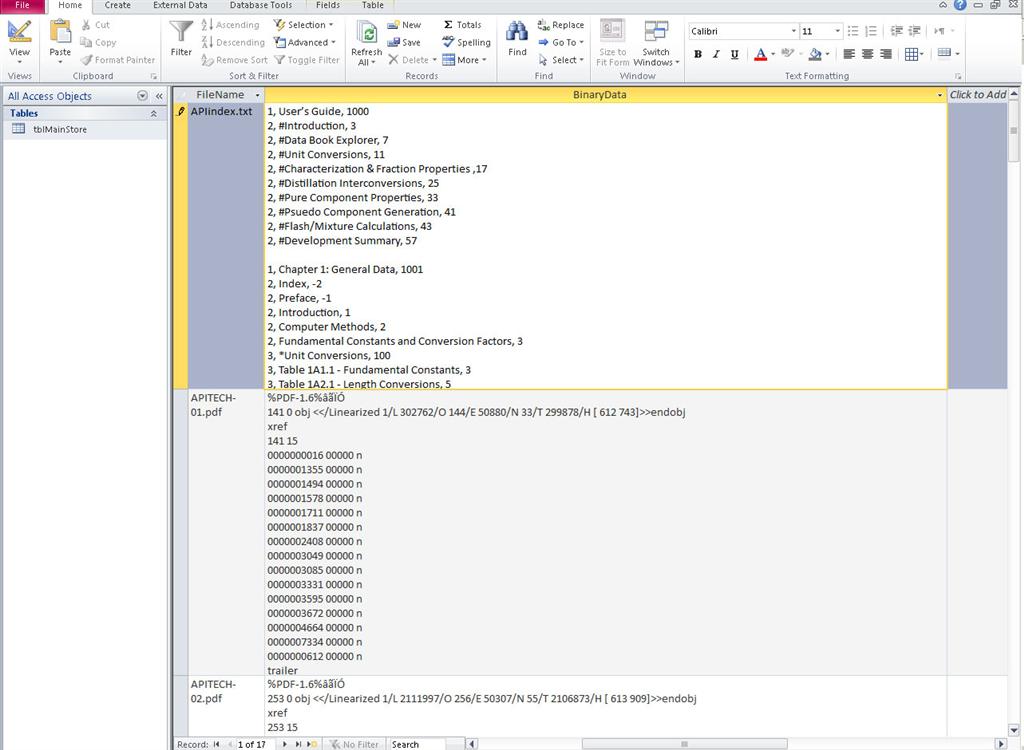Click Descending sort button
The height and width of the screenshot is (750, 1024).
pyautogui.click(x=233, y=42)
